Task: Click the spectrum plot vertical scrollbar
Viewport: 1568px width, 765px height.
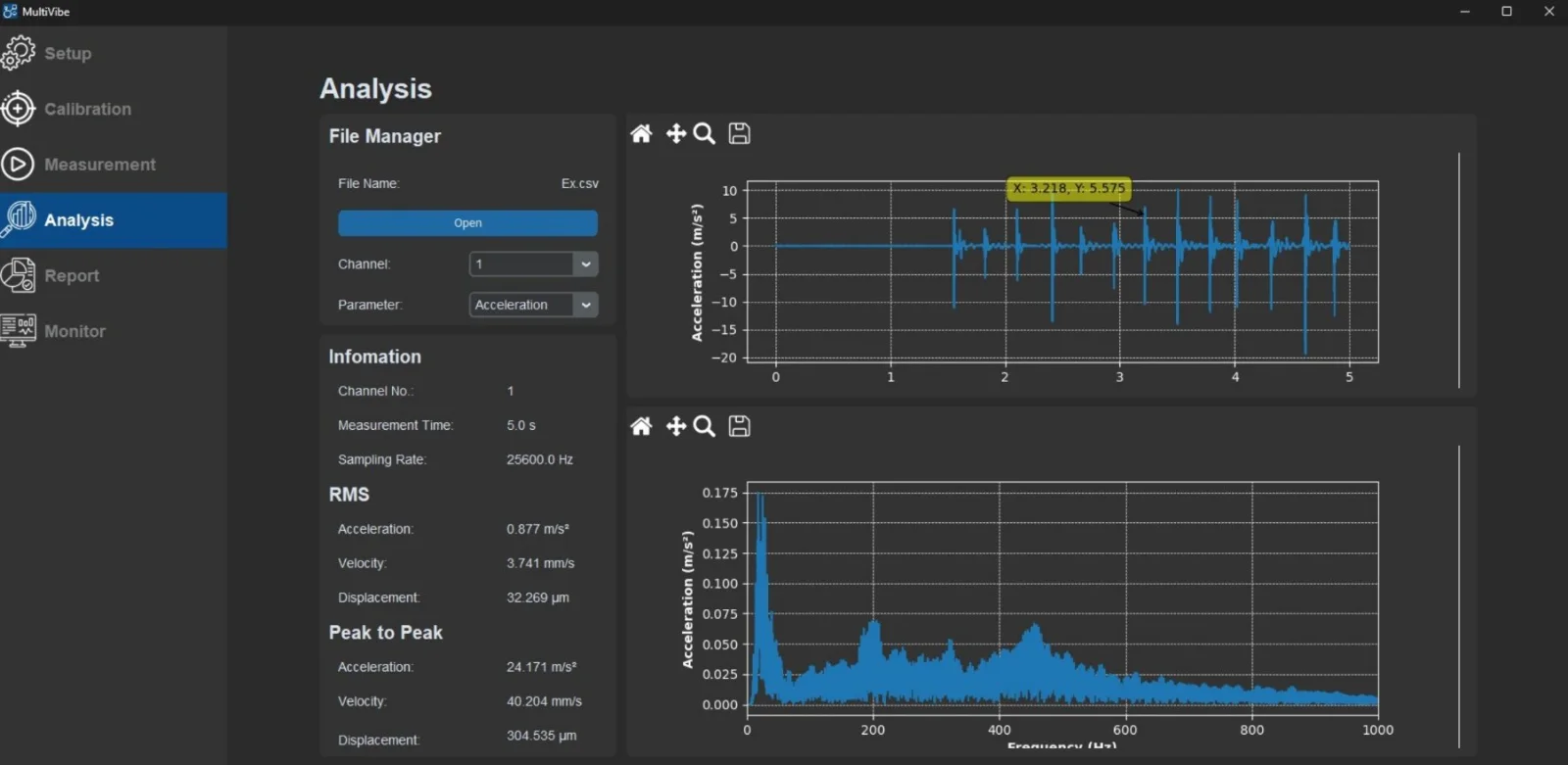Action: click(1458, 597)
